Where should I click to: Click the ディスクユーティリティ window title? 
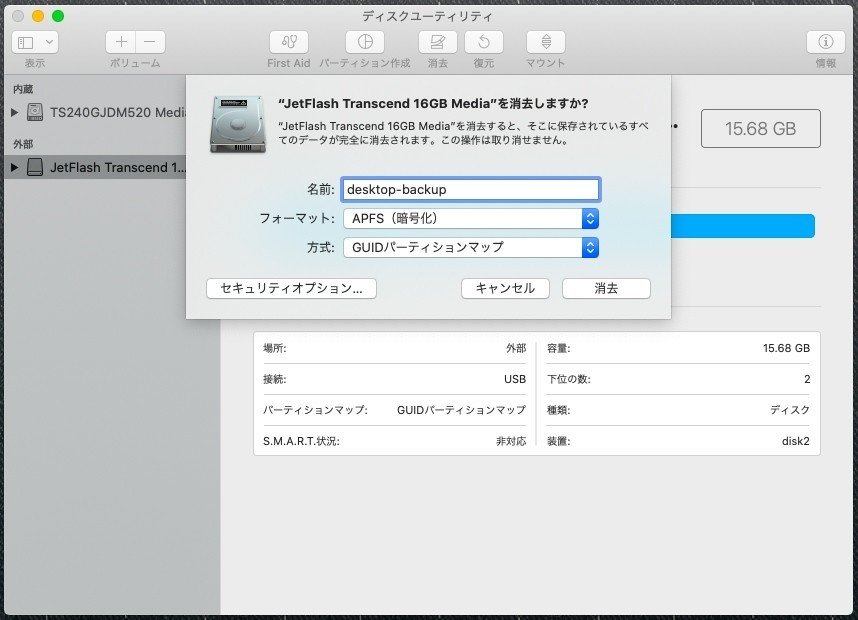tap(427, 16)
